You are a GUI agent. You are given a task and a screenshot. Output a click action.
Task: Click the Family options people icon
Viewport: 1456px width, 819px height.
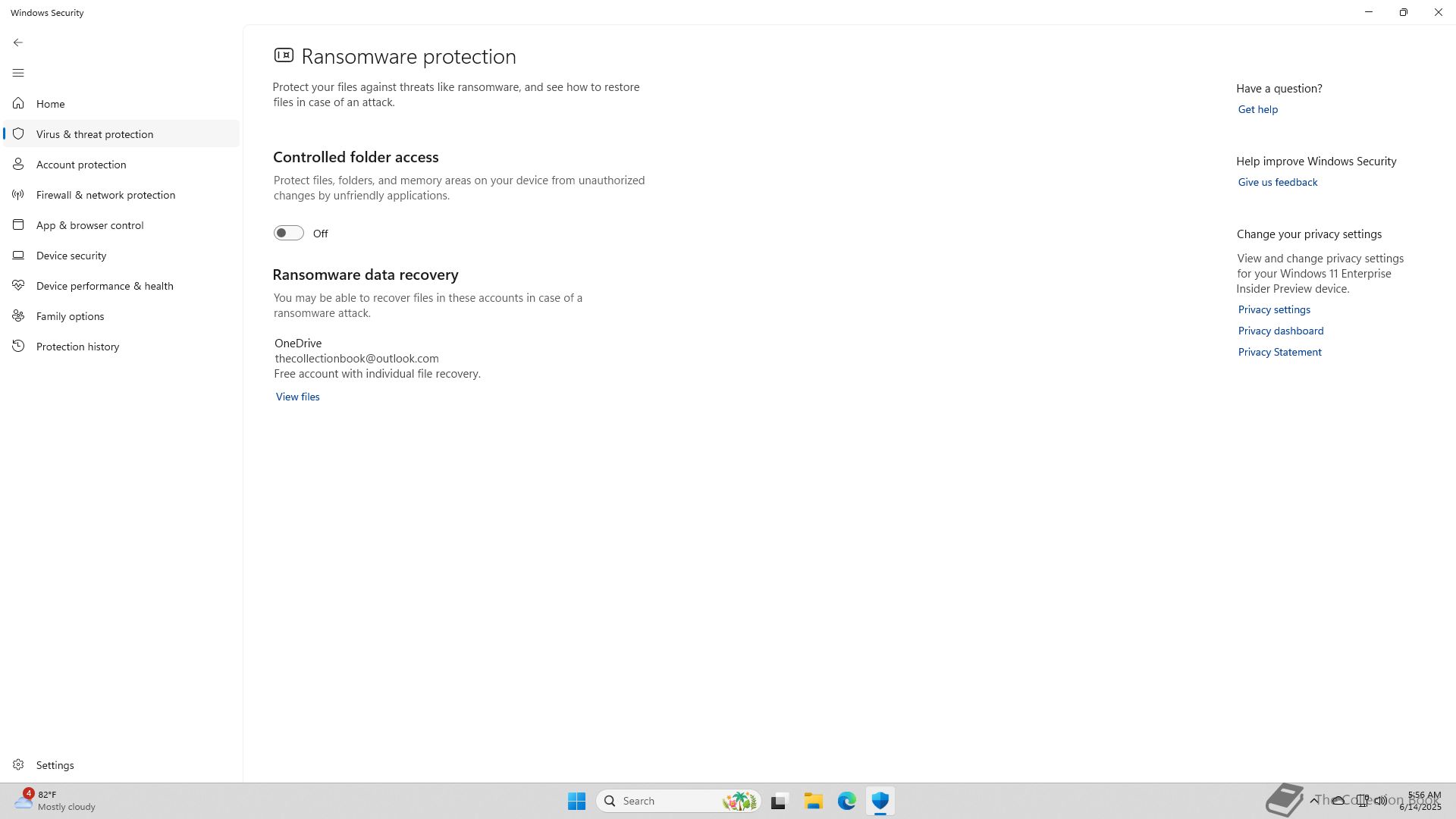tap(18, 315)
